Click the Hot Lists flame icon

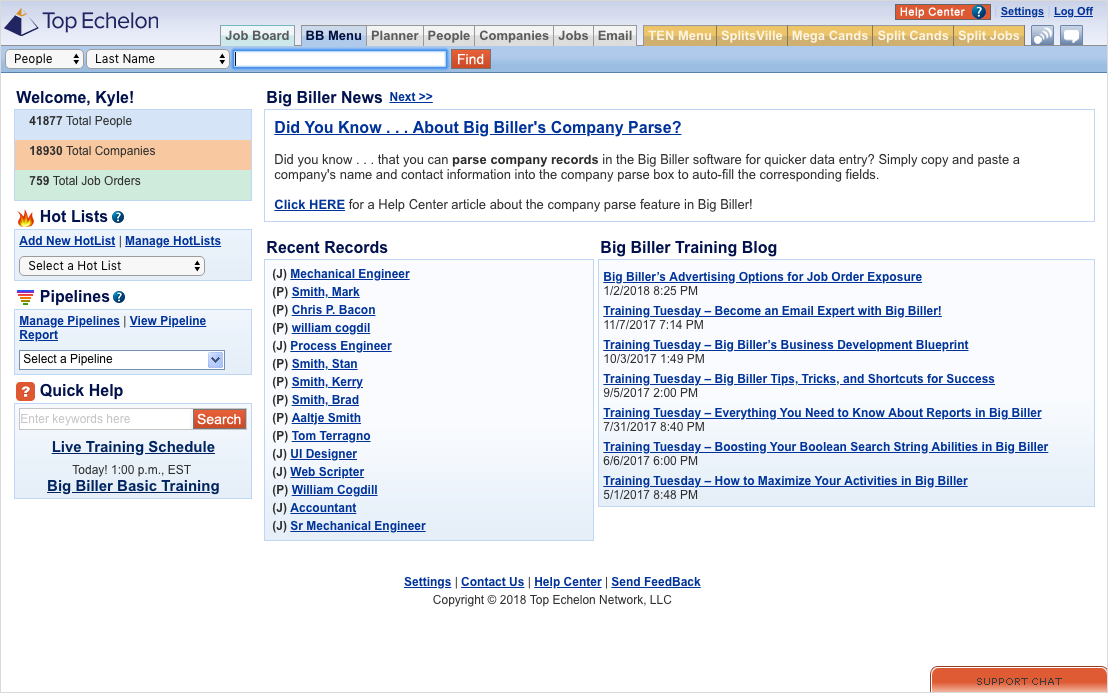point(26,218)
